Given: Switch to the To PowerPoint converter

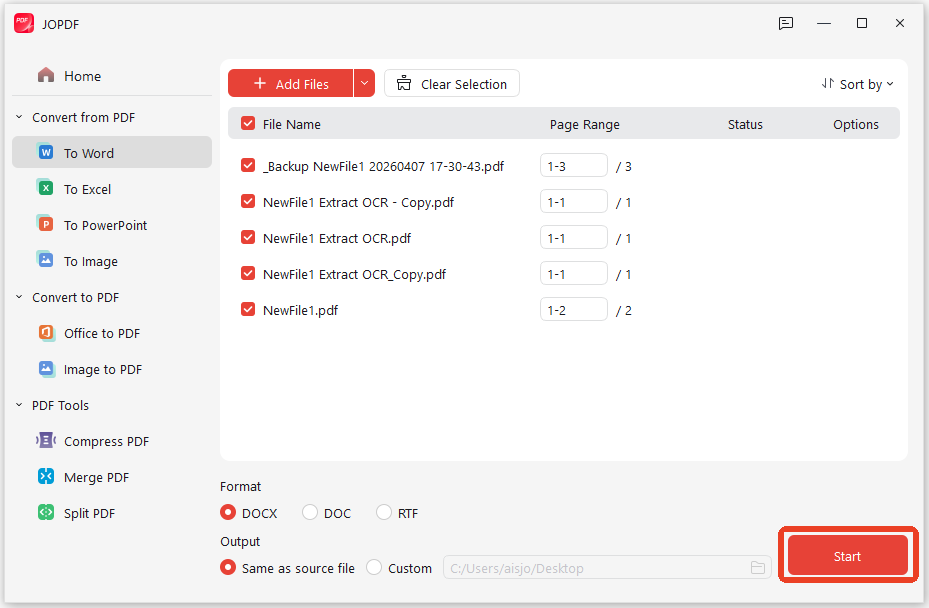Looking at the screenshot, I should click(106, 224).
